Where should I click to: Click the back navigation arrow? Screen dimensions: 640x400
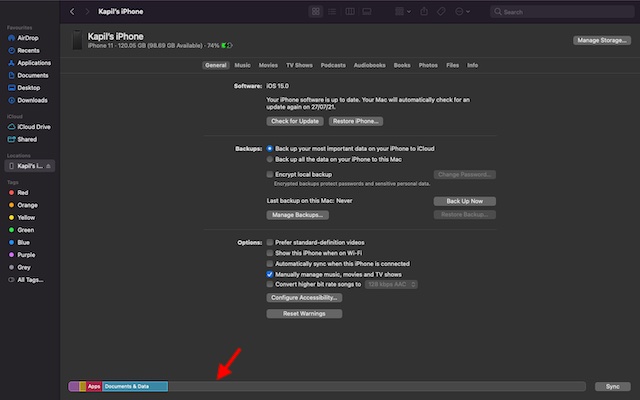point(73,12)
